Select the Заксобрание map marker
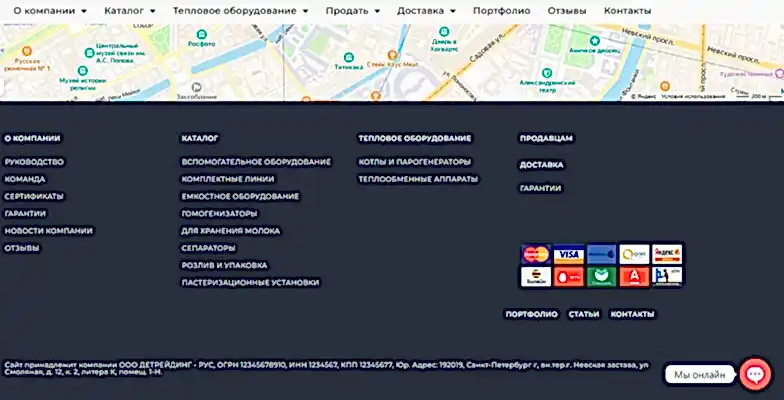This screenshot has width=784, height=400. tap(196, 87)
